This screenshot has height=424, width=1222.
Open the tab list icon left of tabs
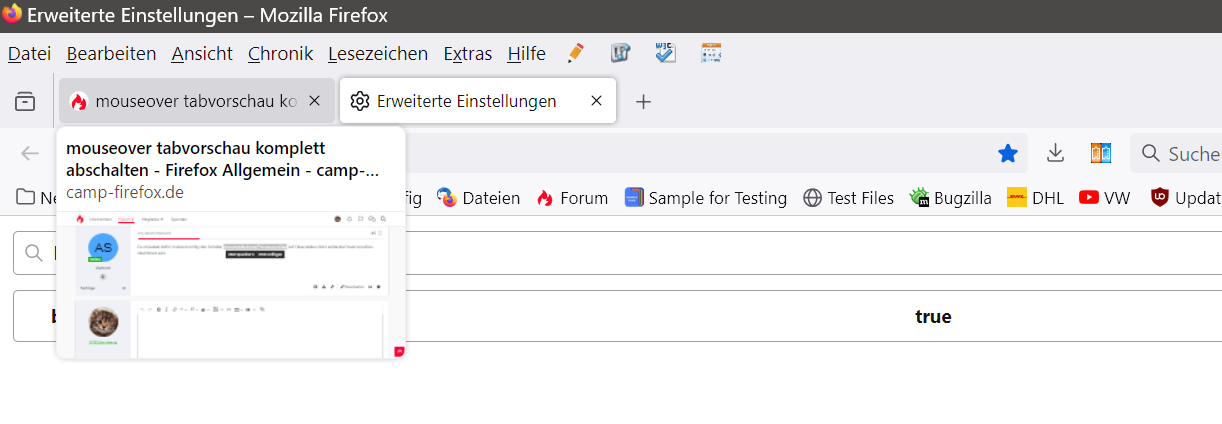[x=25, y=101]
